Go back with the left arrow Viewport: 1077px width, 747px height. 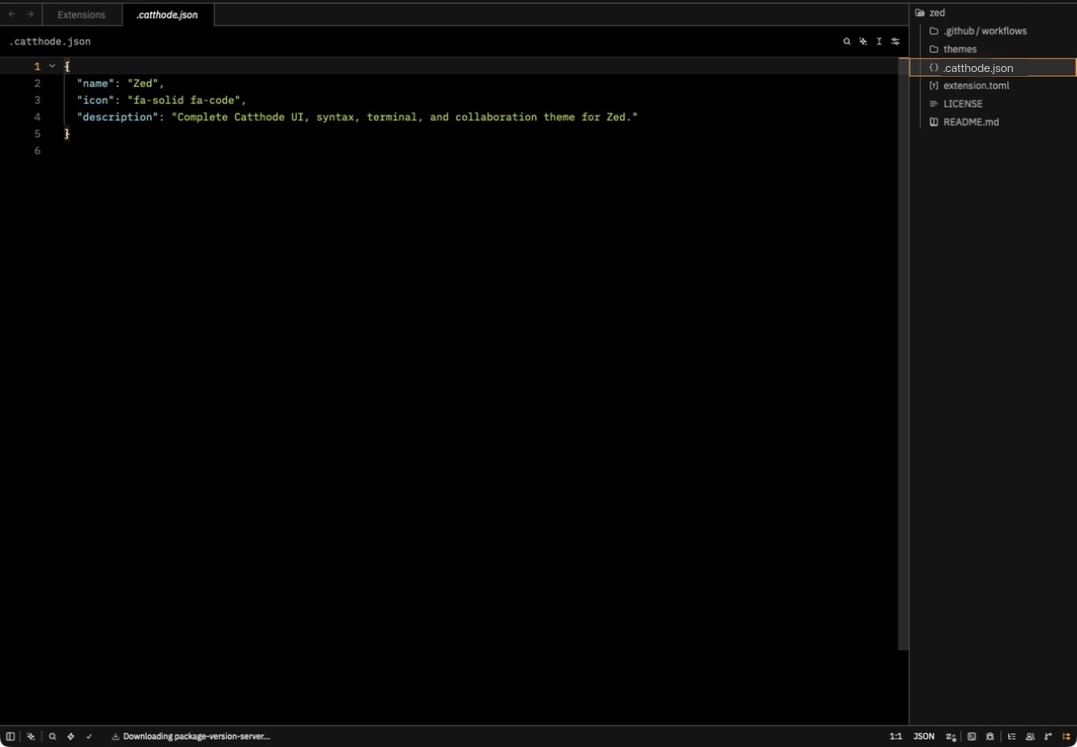tap(12, 14)
